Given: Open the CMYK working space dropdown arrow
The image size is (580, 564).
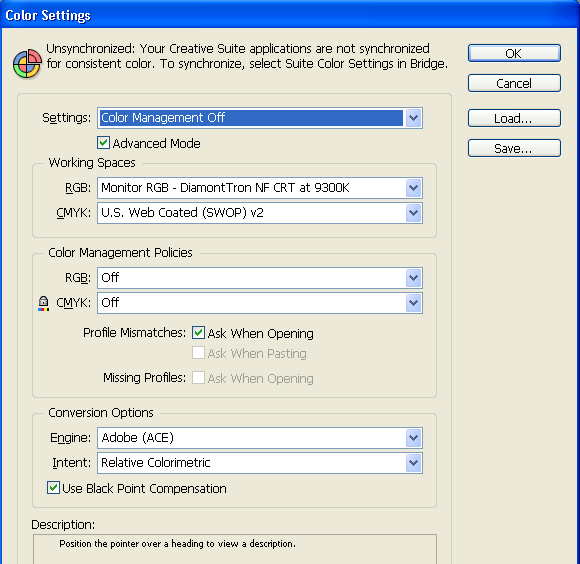Looking at the screenshot, I should tap(414, 213).
